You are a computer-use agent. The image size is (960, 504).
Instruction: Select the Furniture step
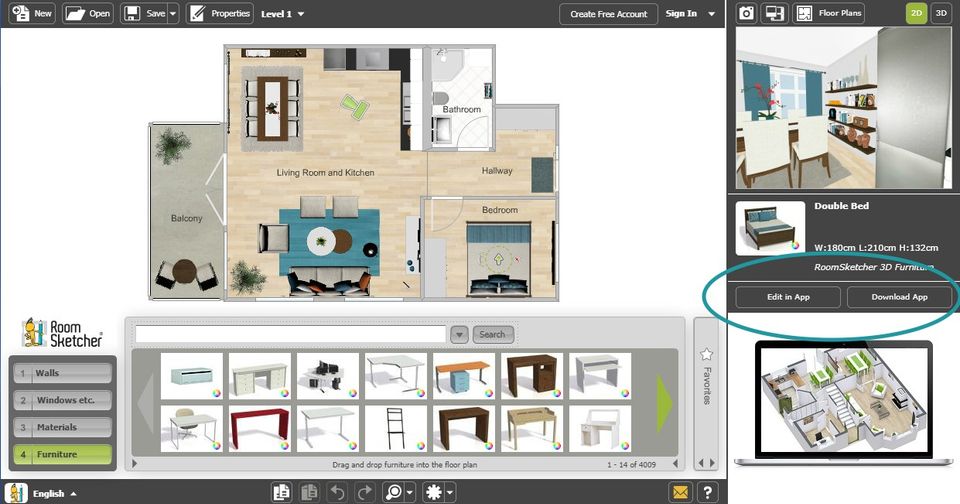point(62,454)
